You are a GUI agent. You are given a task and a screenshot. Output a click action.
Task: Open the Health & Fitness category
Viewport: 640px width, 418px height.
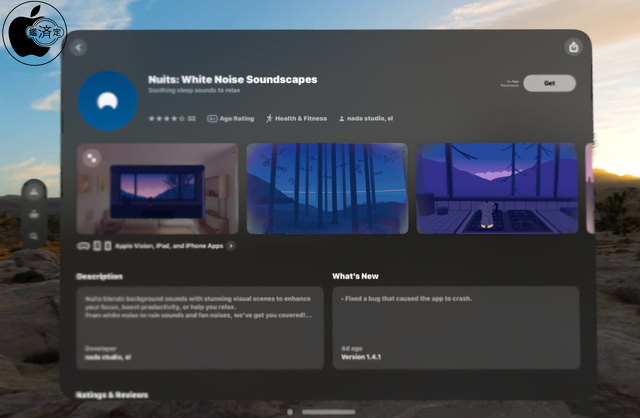(296, 118)
